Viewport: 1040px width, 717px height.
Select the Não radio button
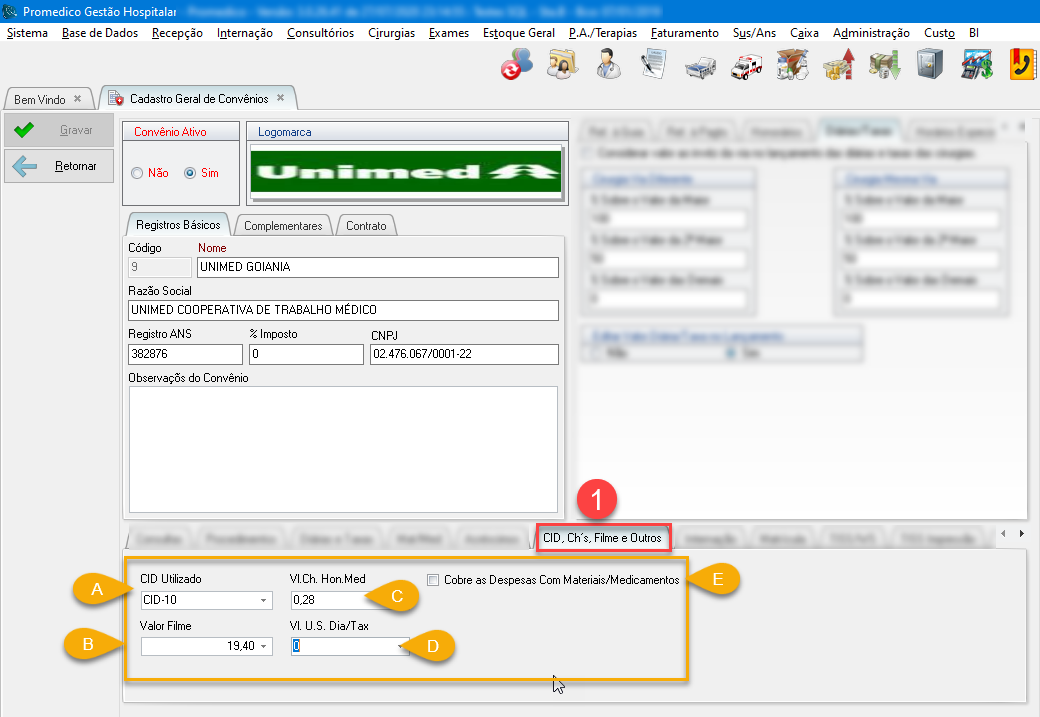tap(138, 173)
